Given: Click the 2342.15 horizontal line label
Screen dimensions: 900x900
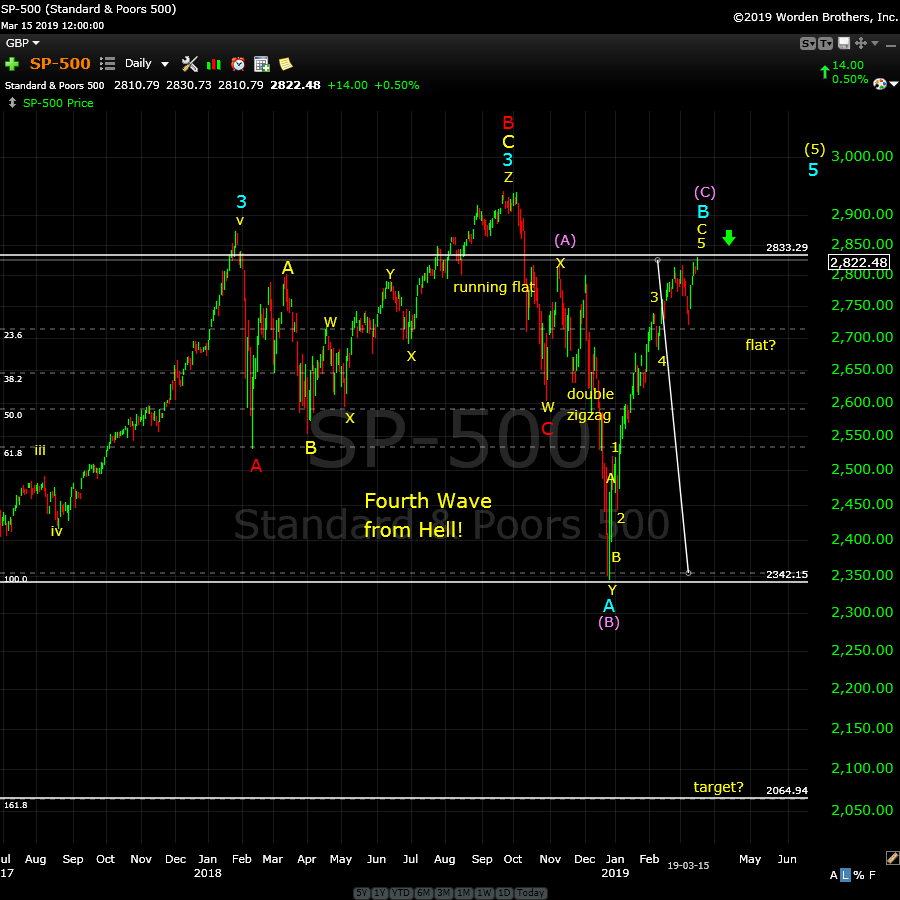Looking at the screenshot, I should 787,575.
